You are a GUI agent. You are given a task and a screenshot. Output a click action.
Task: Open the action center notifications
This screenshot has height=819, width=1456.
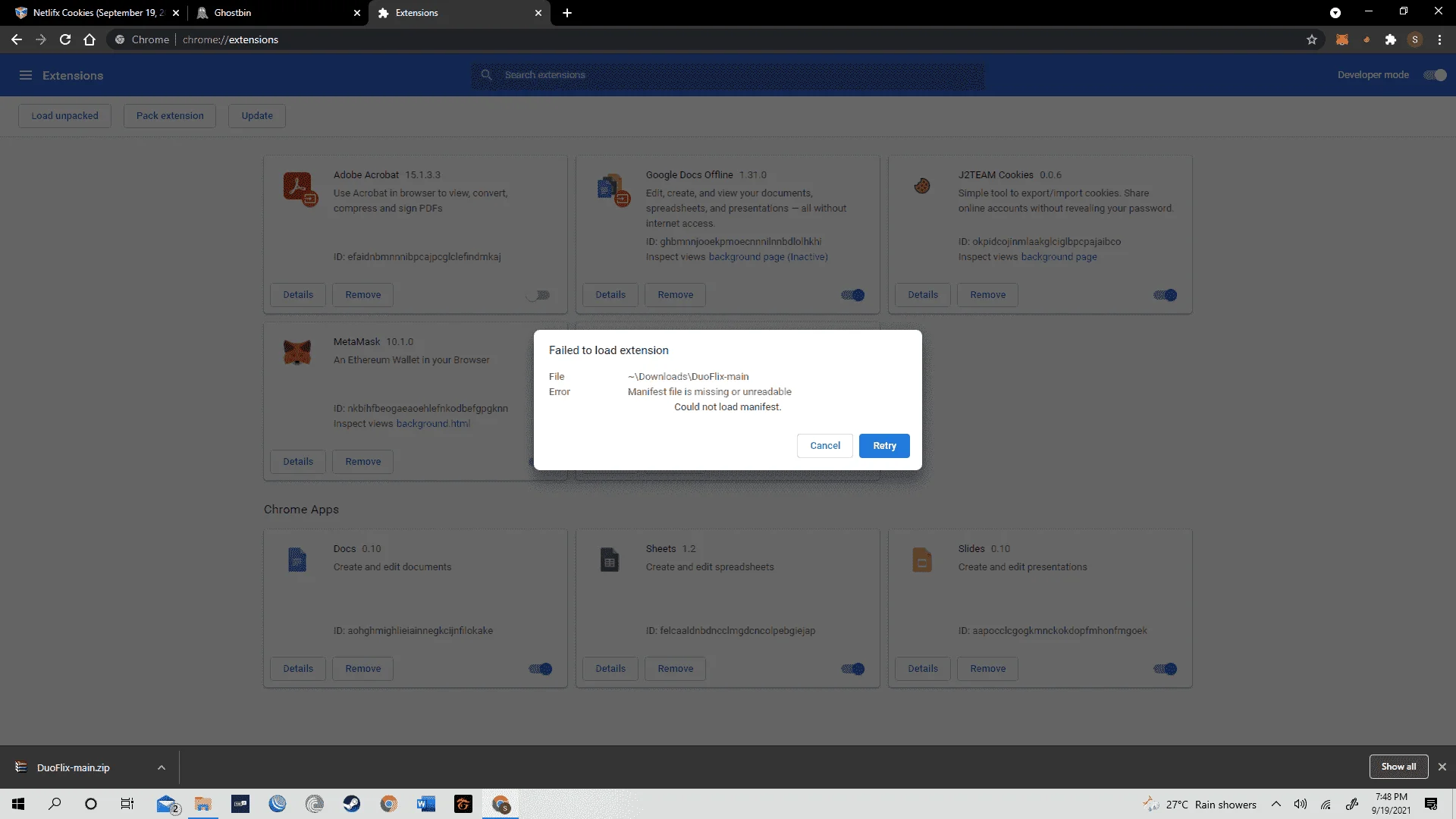[x=1431, y=804]
